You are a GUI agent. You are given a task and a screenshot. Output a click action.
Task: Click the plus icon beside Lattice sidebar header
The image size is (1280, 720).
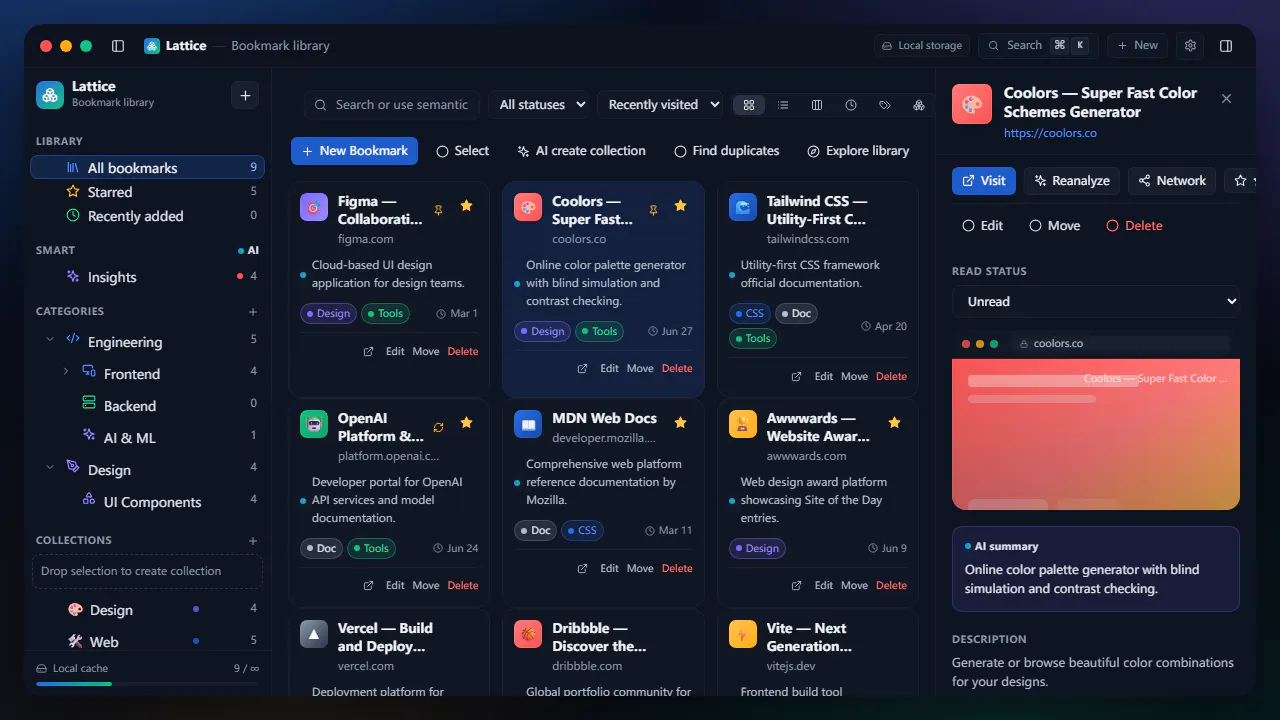pyautogui.click(x=245, y=95)
